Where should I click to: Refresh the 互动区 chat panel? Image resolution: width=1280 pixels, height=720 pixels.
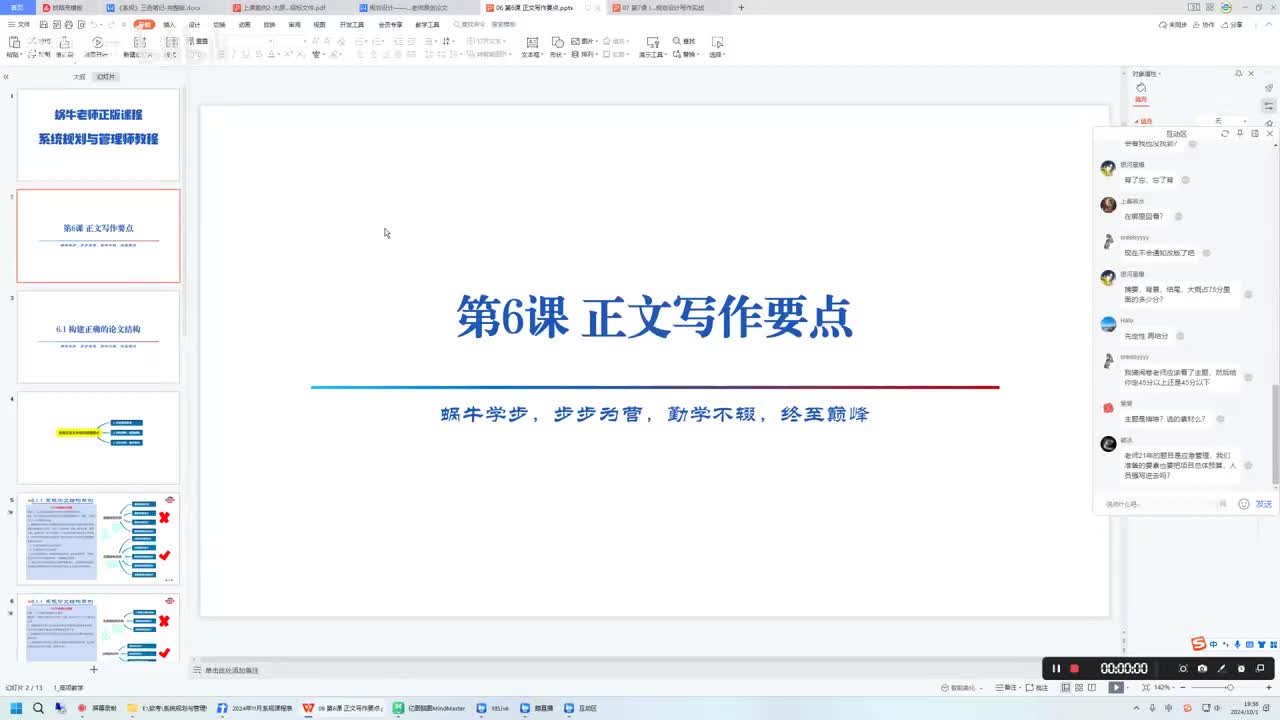click(x=1225, y=133)
